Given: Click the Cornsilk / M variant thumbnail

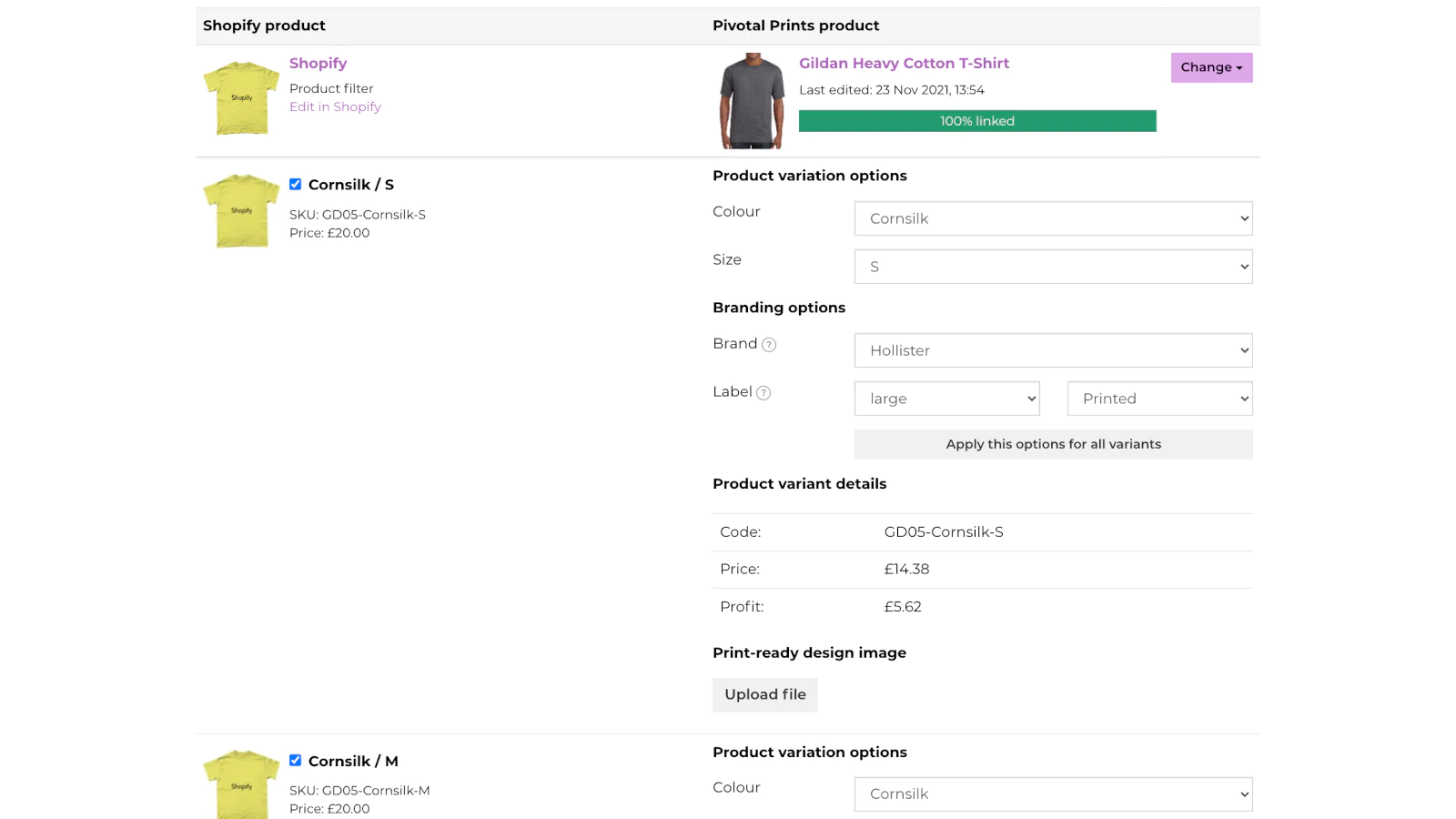Looking at the screenshot, I should (x=241, y=784).
